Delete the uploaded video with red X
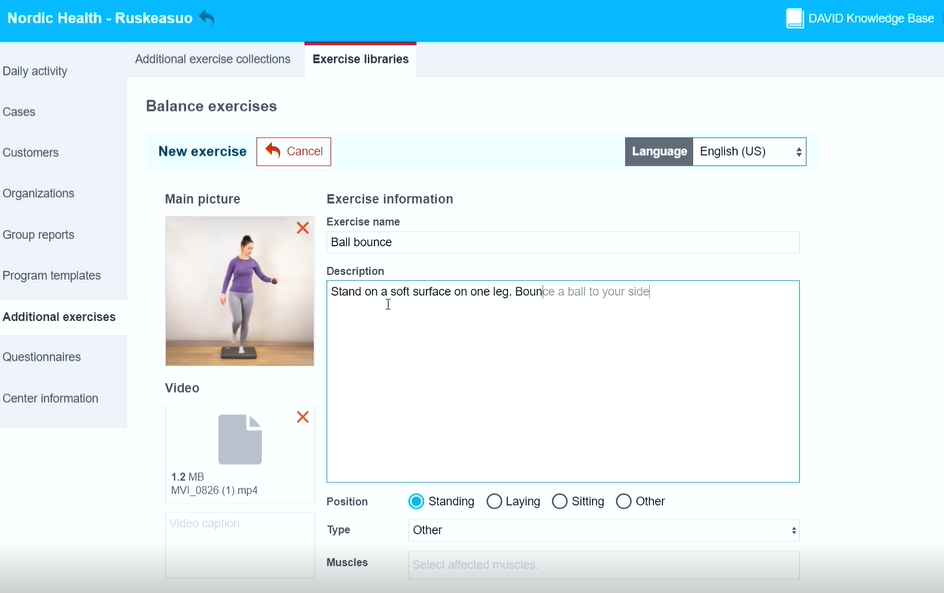The width and height of the screenshot is (944, 593). pyautogui.click(x=302, y=417)
